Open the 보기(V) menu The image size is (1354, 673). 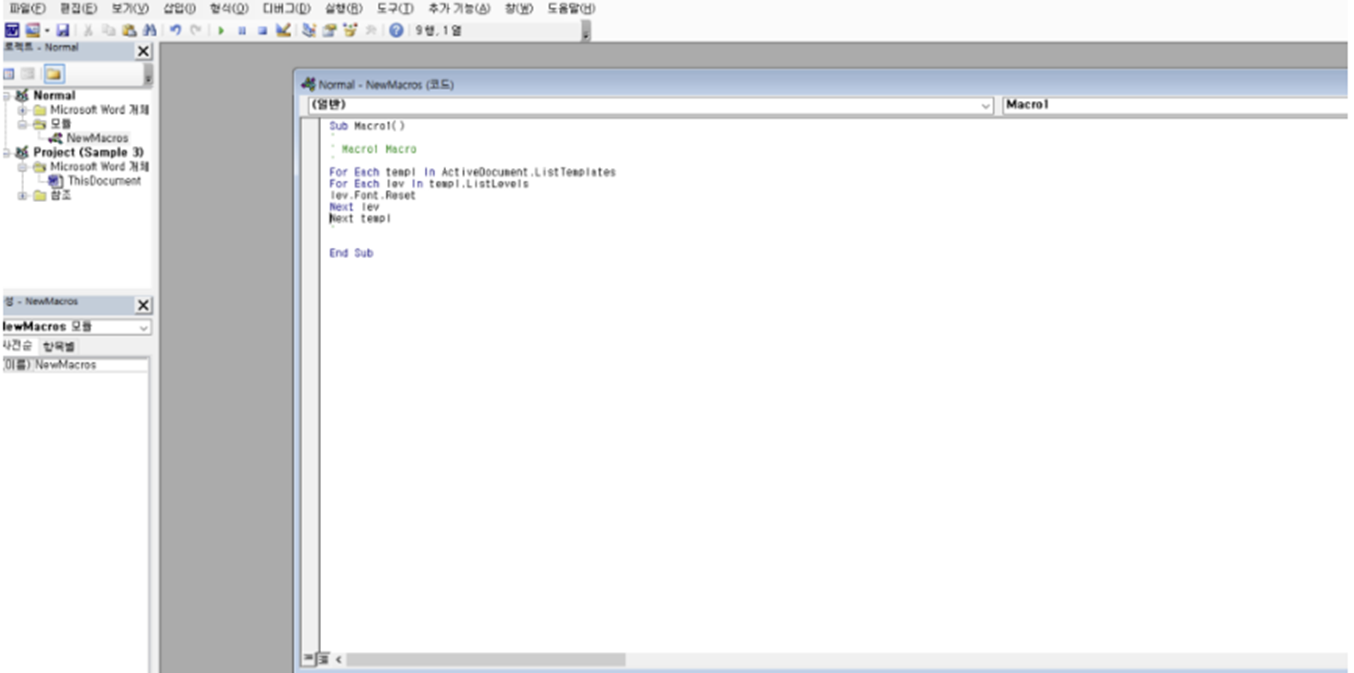pyautogui.click(x=130, y=8)
